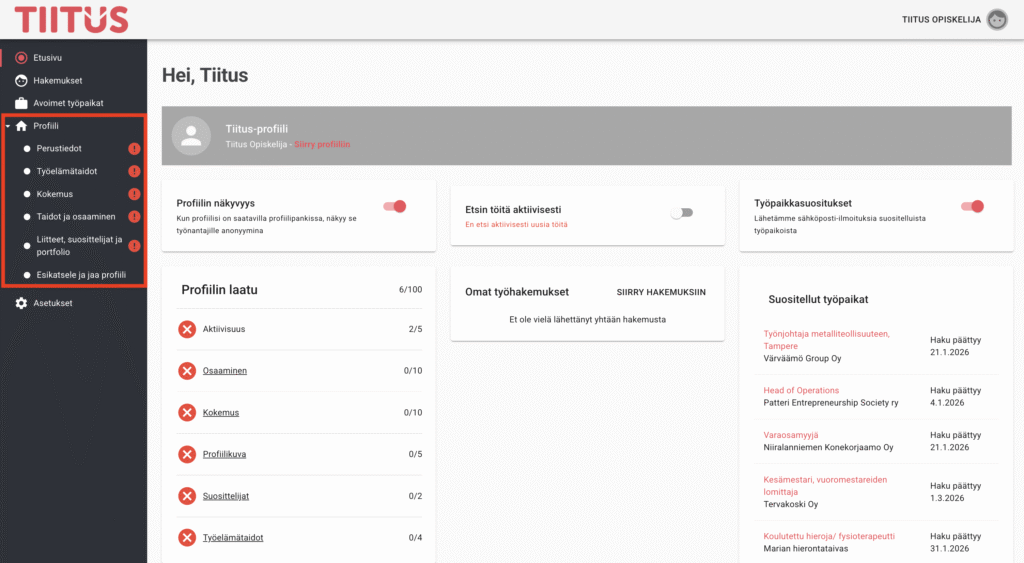Enable the Etsin töitä aktiivisesti switch
The width and height of the screenshot is (1024, 563).
point(682,213)
